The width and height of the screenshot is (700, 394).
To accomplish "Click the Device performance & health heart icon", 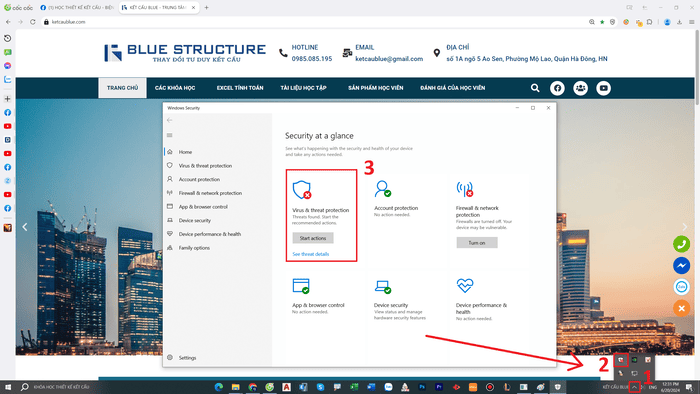I will pos(465,285).
